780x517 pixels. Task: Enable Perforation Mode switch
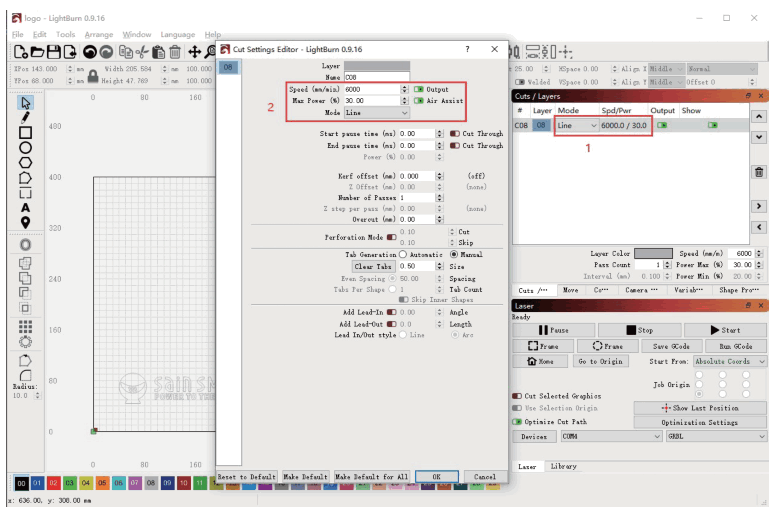point(391,237)
